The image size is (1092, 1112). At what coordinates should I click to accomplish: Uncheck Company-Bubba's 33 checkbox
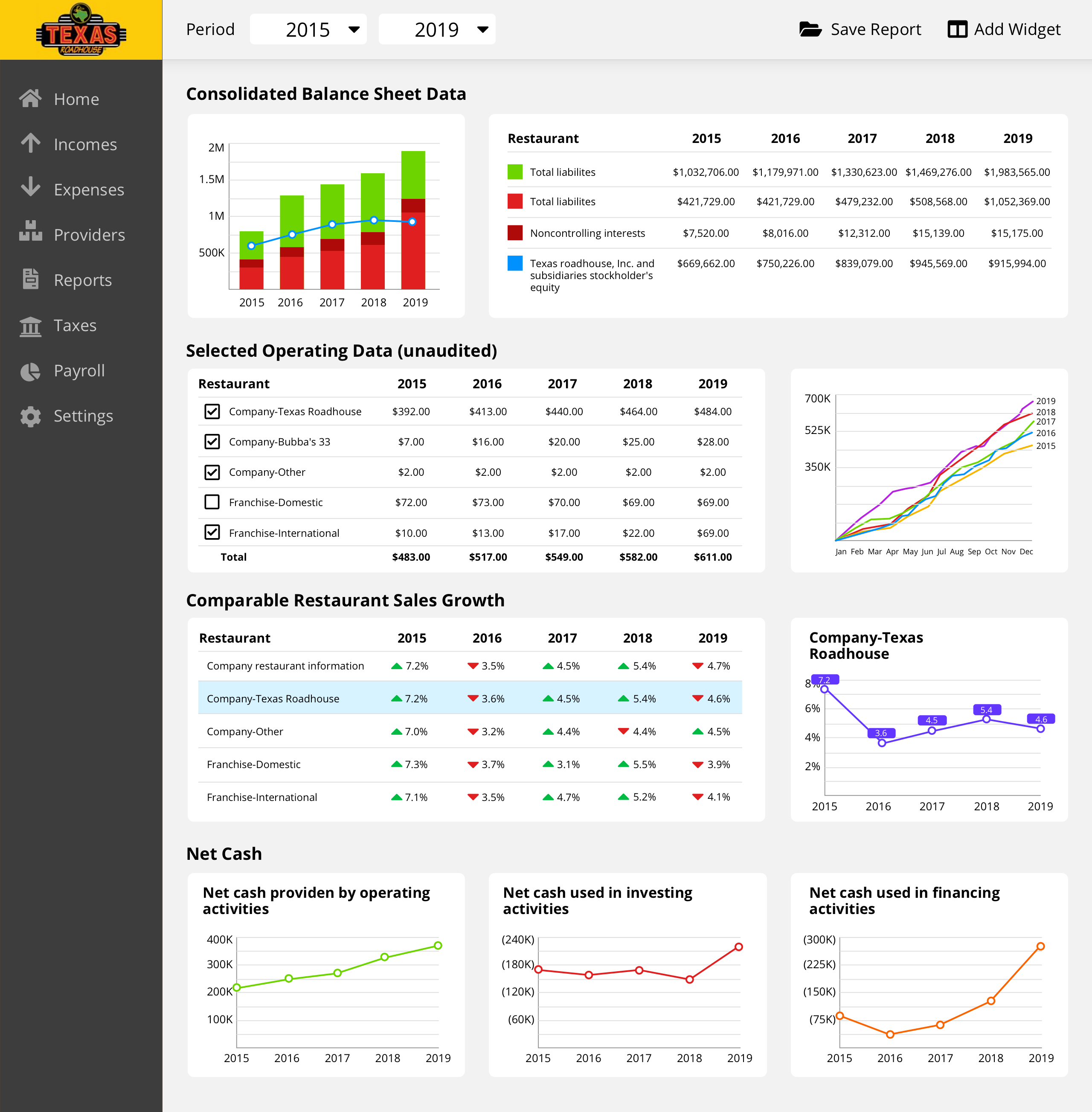212,441
